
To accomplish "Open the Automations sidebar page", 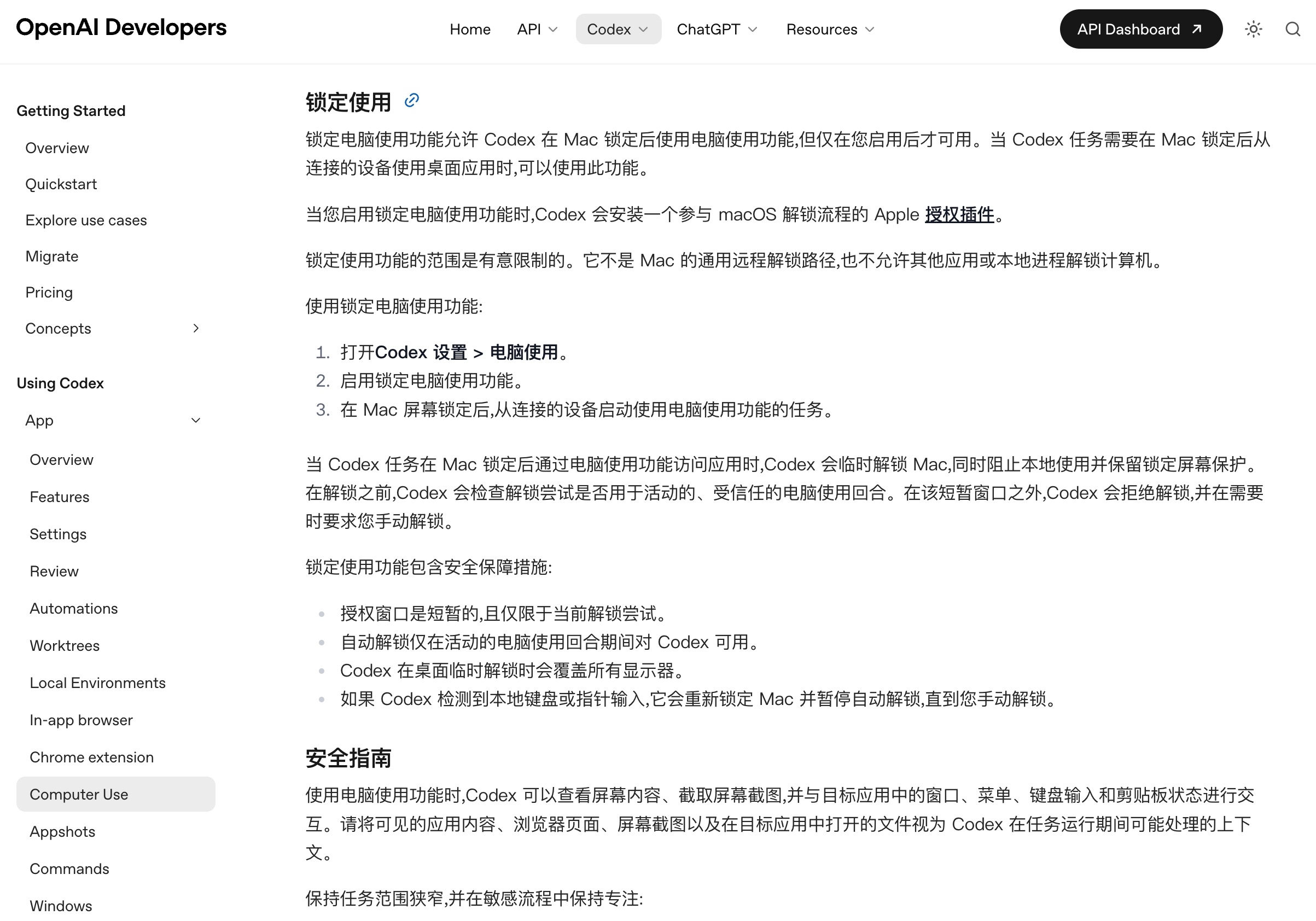I will click(74, 609).
